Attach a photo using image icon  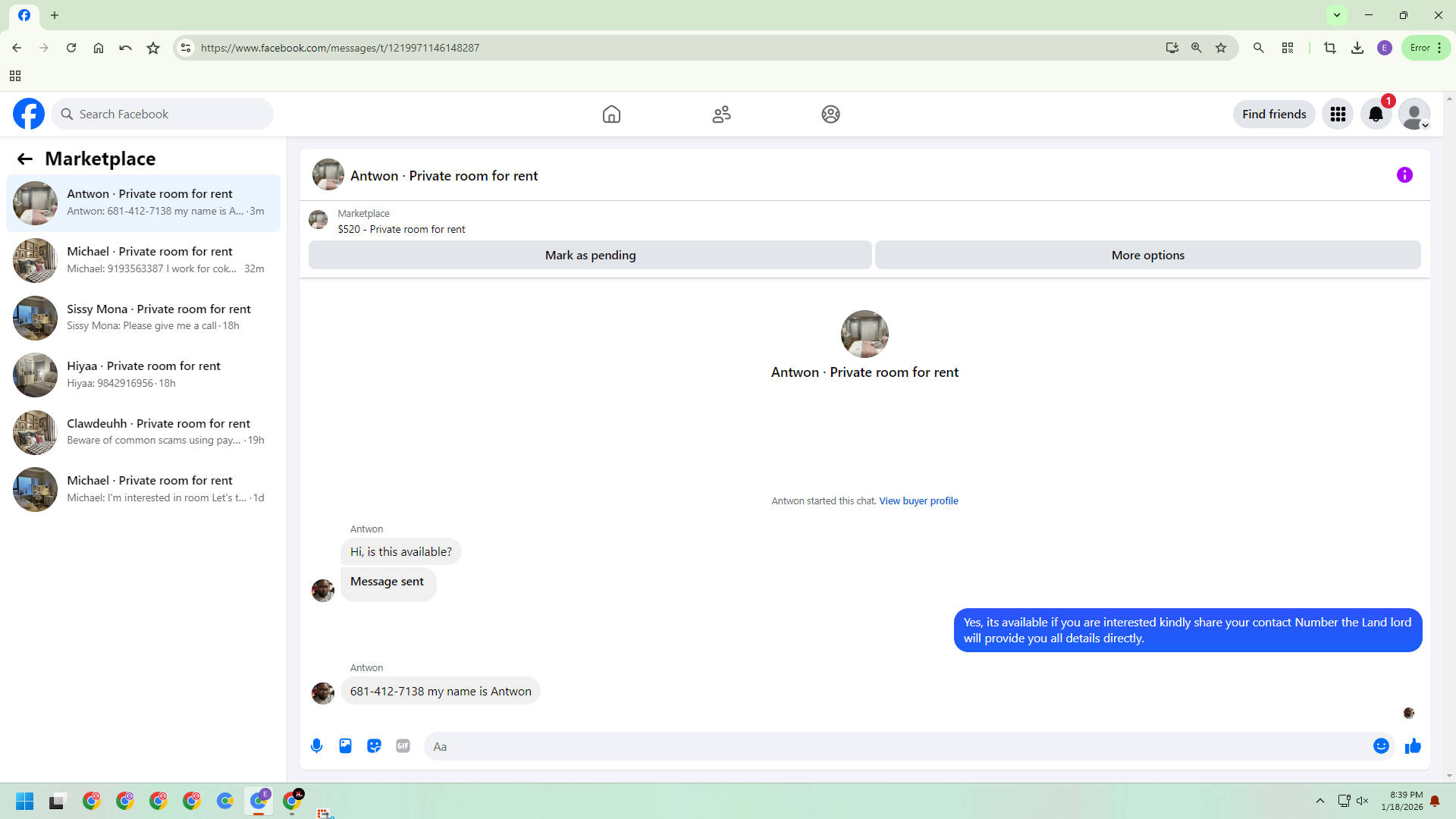pyautogui.click(x=346, y=746)
